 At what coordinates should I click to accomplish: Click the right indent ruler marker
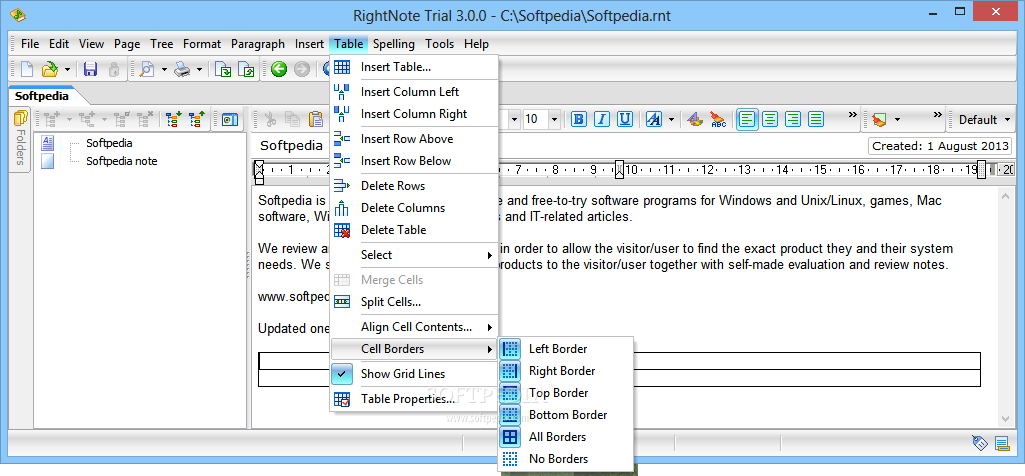coord(981,170)
